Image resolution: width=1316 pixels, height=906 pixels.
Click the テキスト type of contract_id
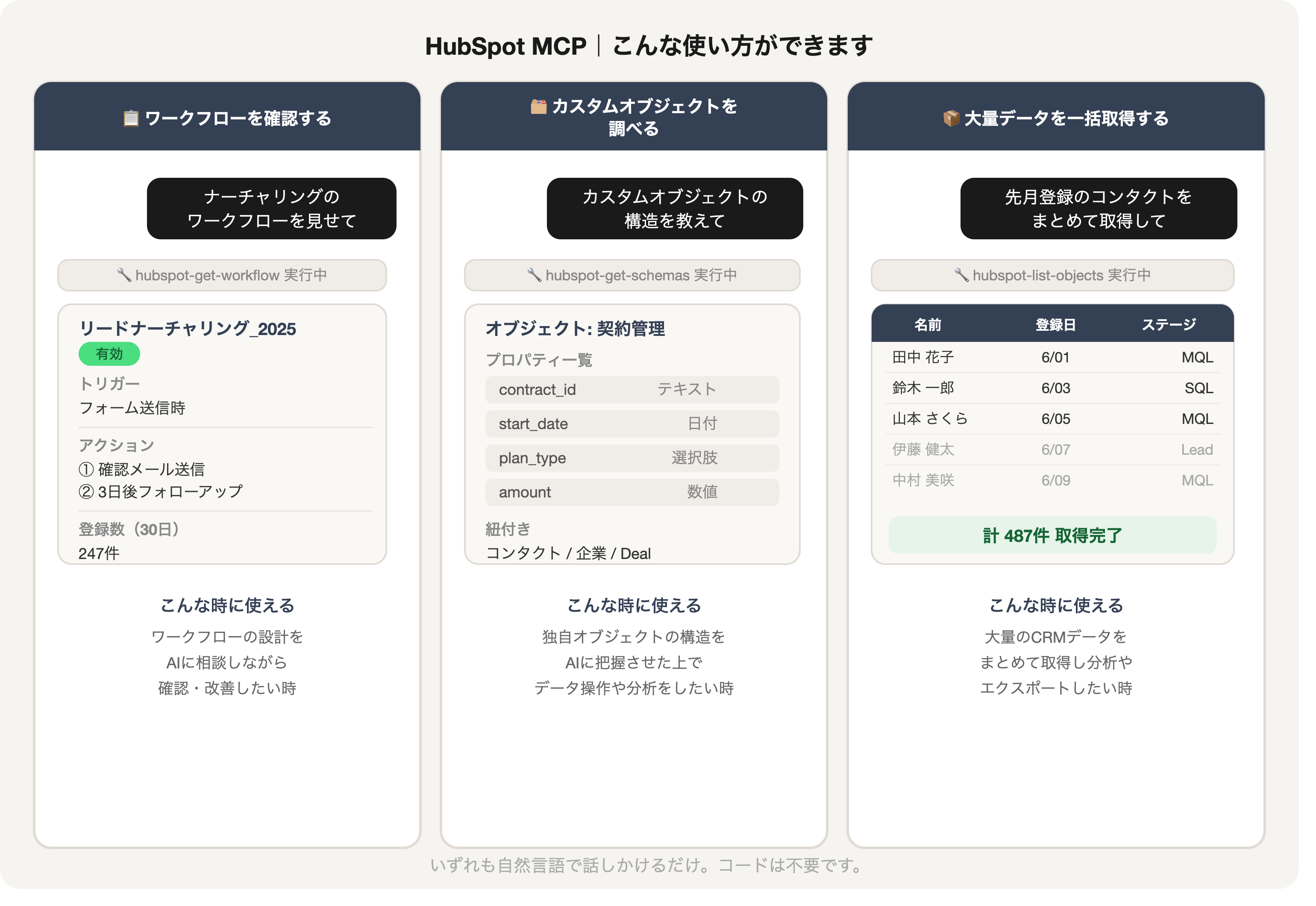coord(687,389)
